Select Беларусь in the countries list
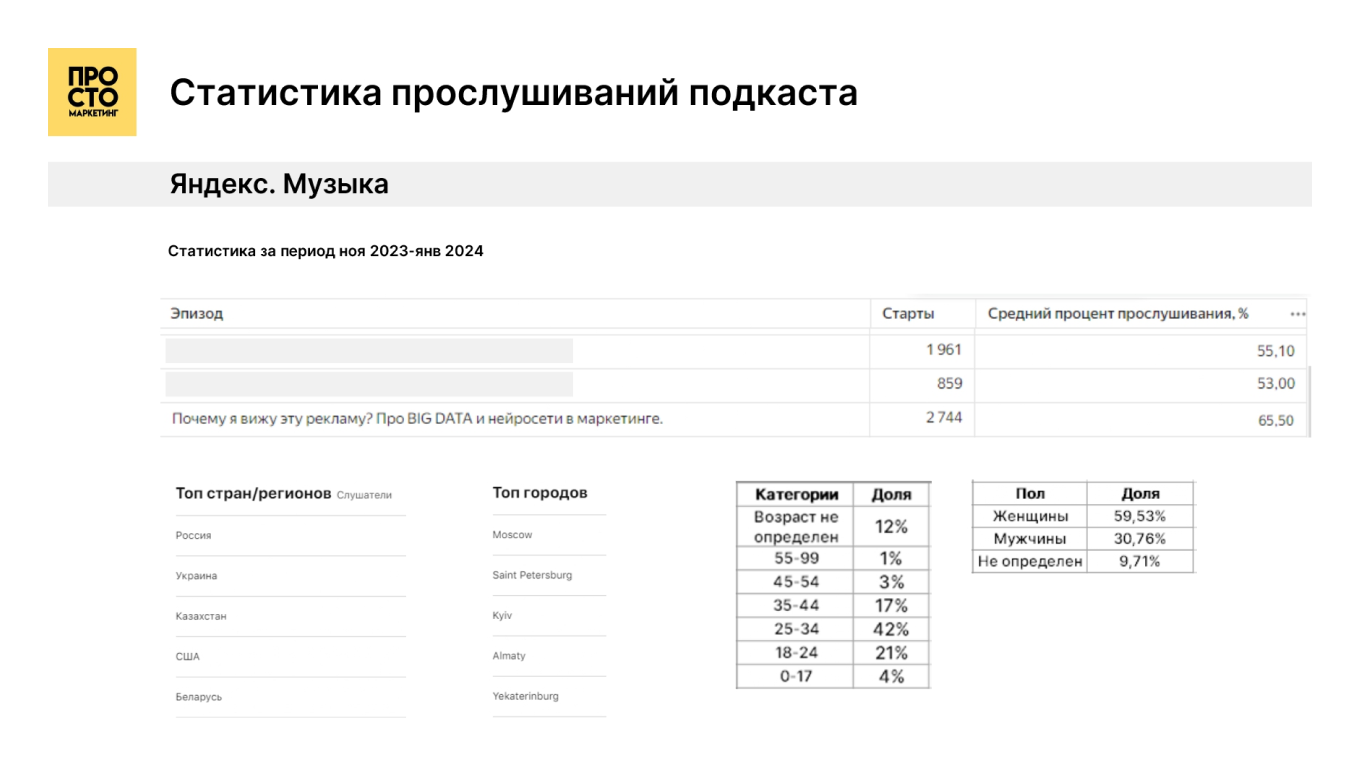 tap(199, 697)
